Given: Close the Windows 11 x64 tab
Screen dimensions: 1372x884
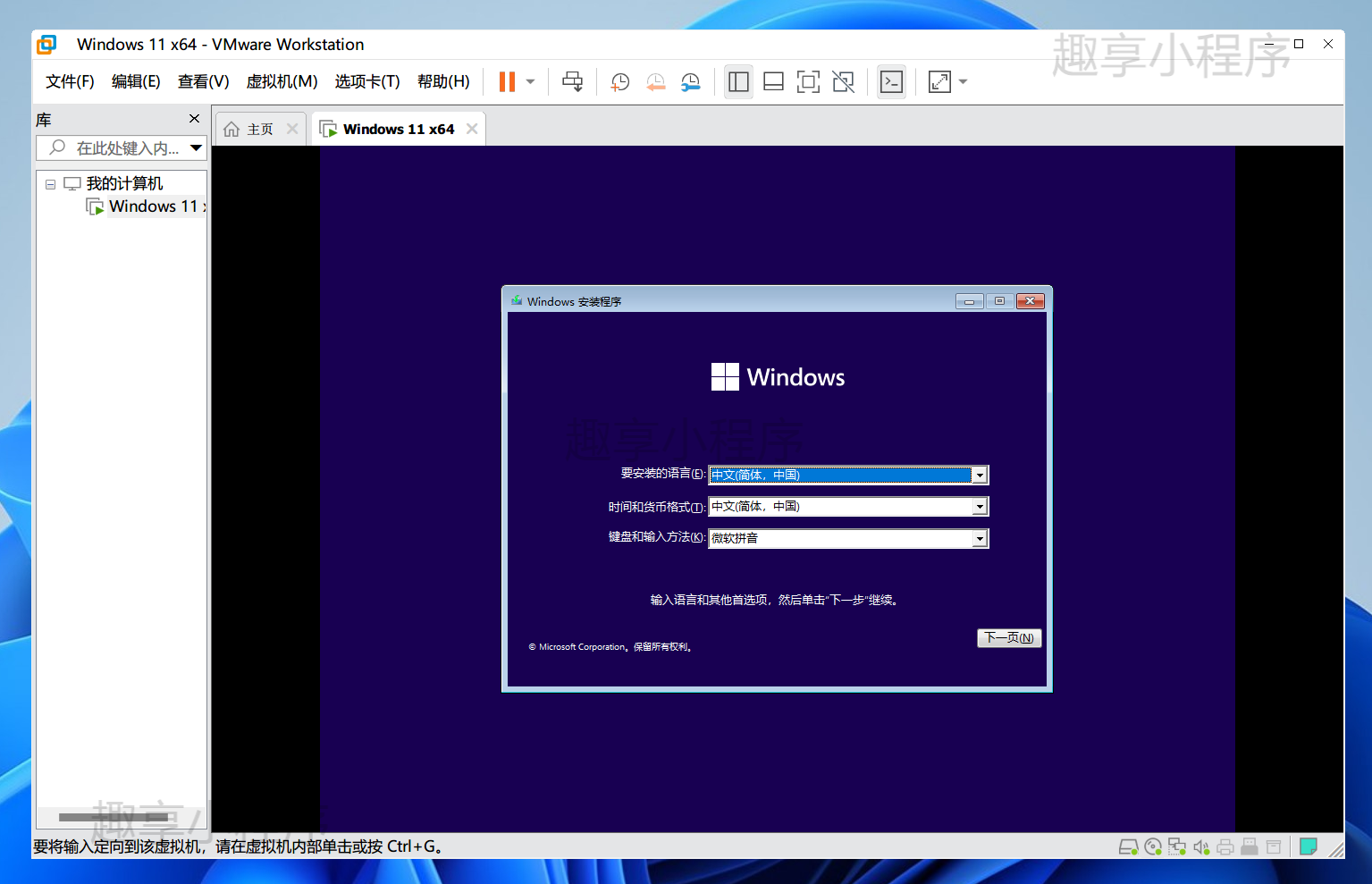Looking at the screenshot, I should pyautogui.click(x=472, y=129).
